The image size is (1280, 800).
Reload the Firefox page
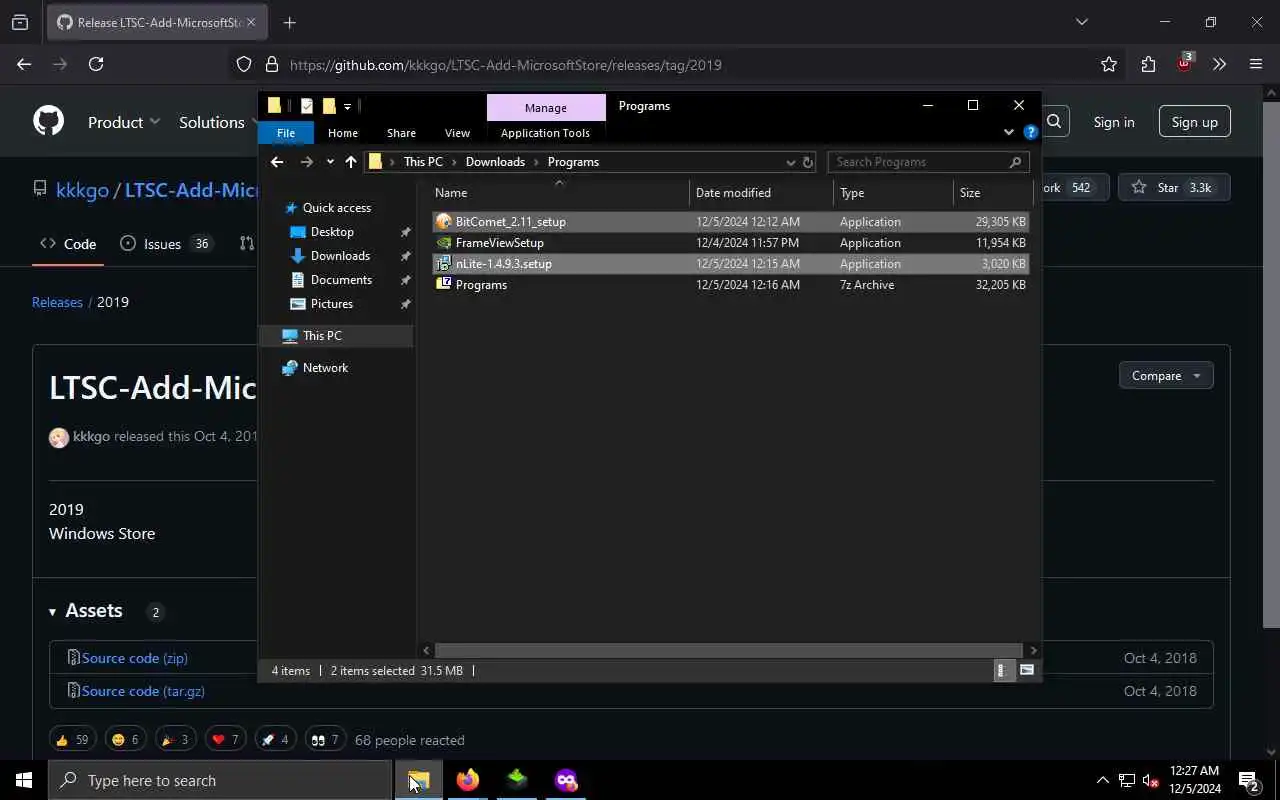click(x=96, y=64)
